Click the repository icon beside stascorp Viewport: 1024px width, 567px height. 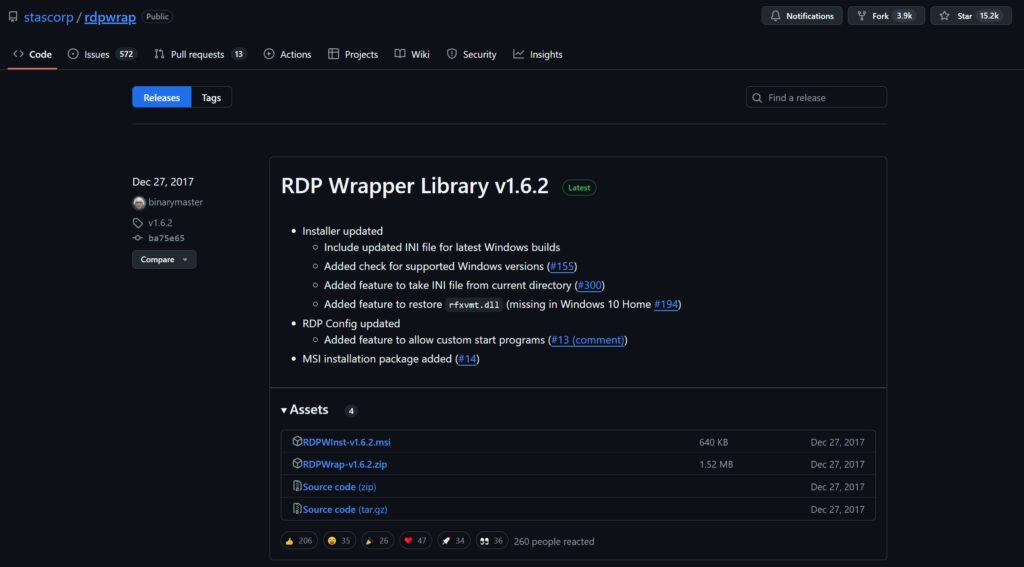(x=13, y=16)
